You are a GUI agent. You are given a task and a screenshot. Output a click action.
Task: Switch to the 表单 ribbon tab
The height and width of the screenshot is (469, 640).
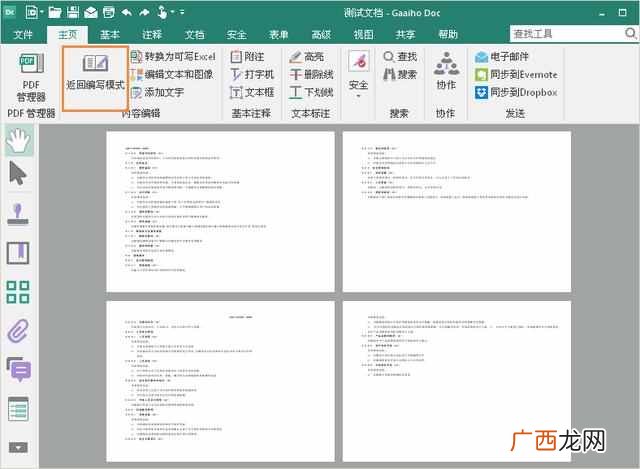point(279,35)
